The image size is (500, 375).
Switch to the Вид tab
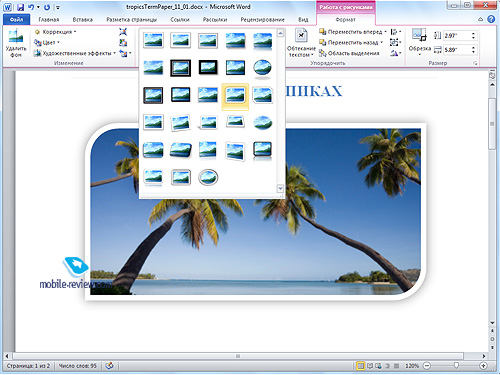point(303,19)
